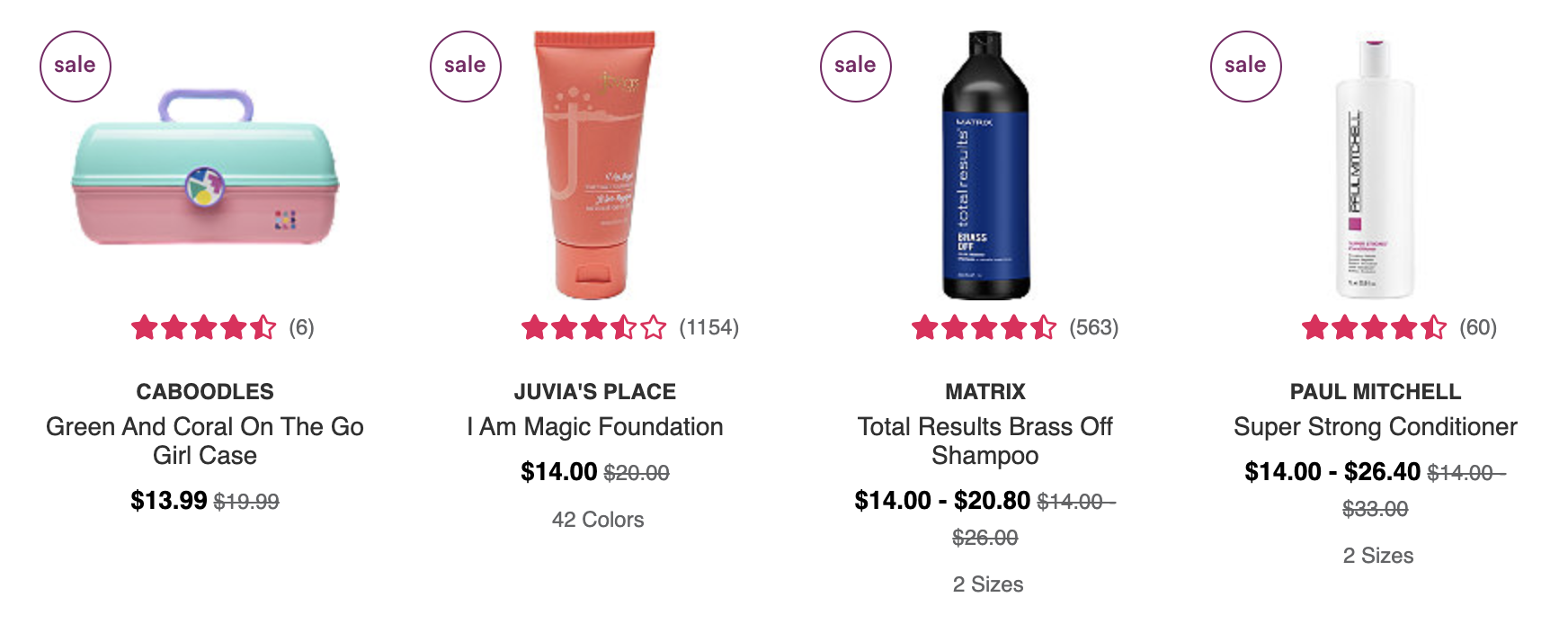
Task: Click the sale badge beside Matrix shampoo
Action: point(856,67)
